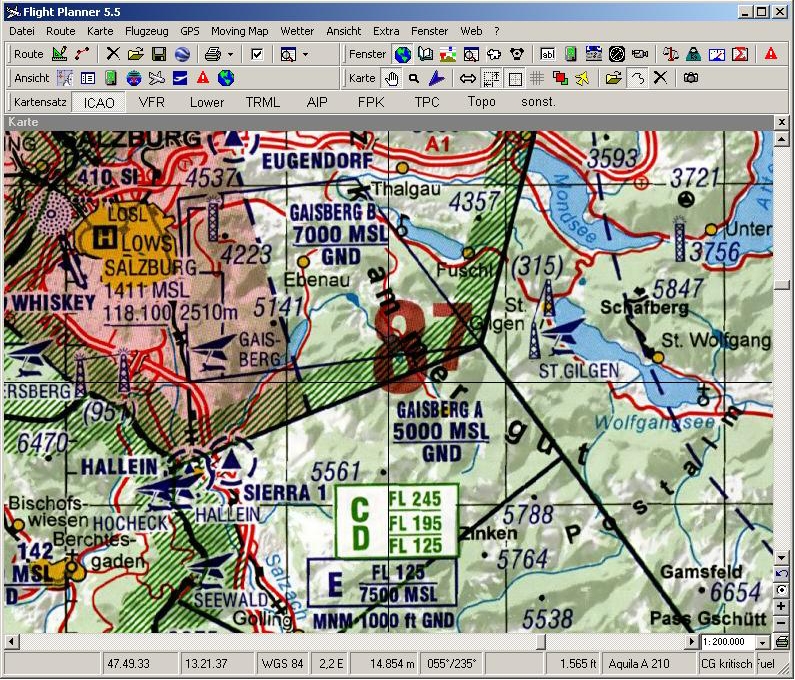Viewport: 795px width, 680px height.
Task: Click the white airplane icon in Ansicht toolbar
Action: click(x=157, y=78)
